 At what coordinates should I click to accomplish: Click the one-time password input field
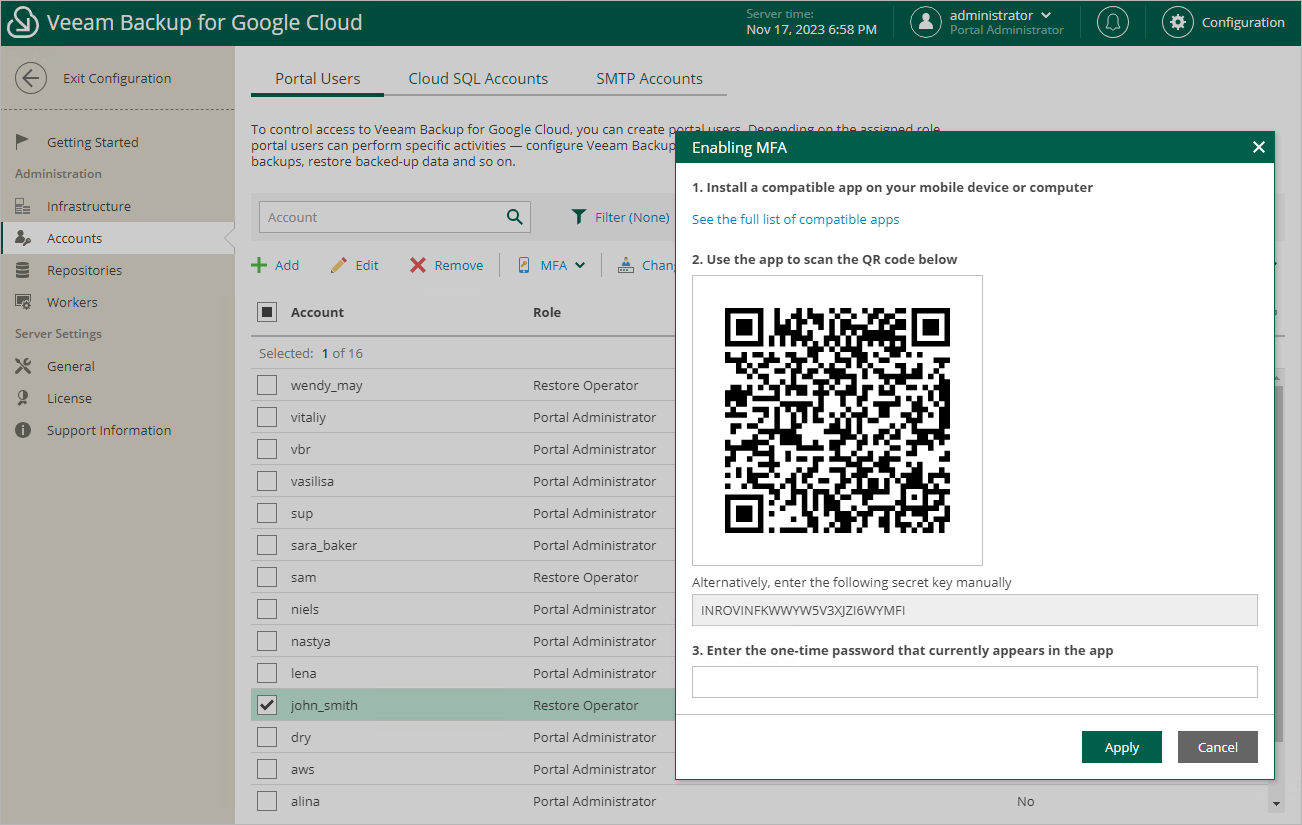974,682
